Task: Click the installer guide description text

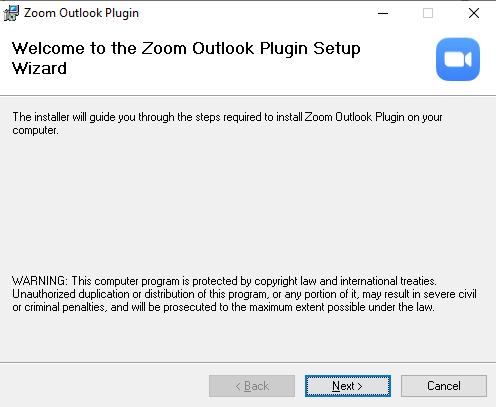Action: 227,123
